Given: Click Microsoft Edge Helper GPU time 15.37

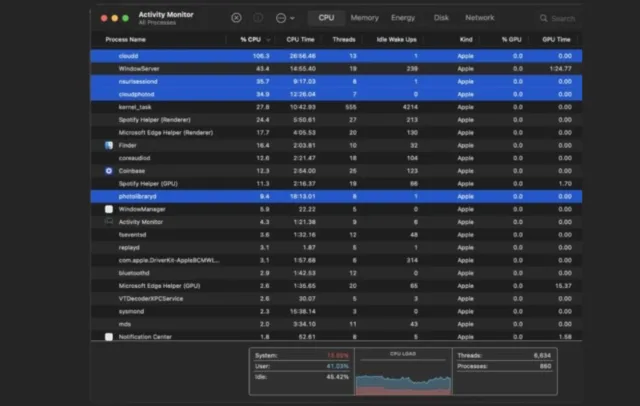Looking at the screenshot, I should pyautogui.click(x=563, y=286).
